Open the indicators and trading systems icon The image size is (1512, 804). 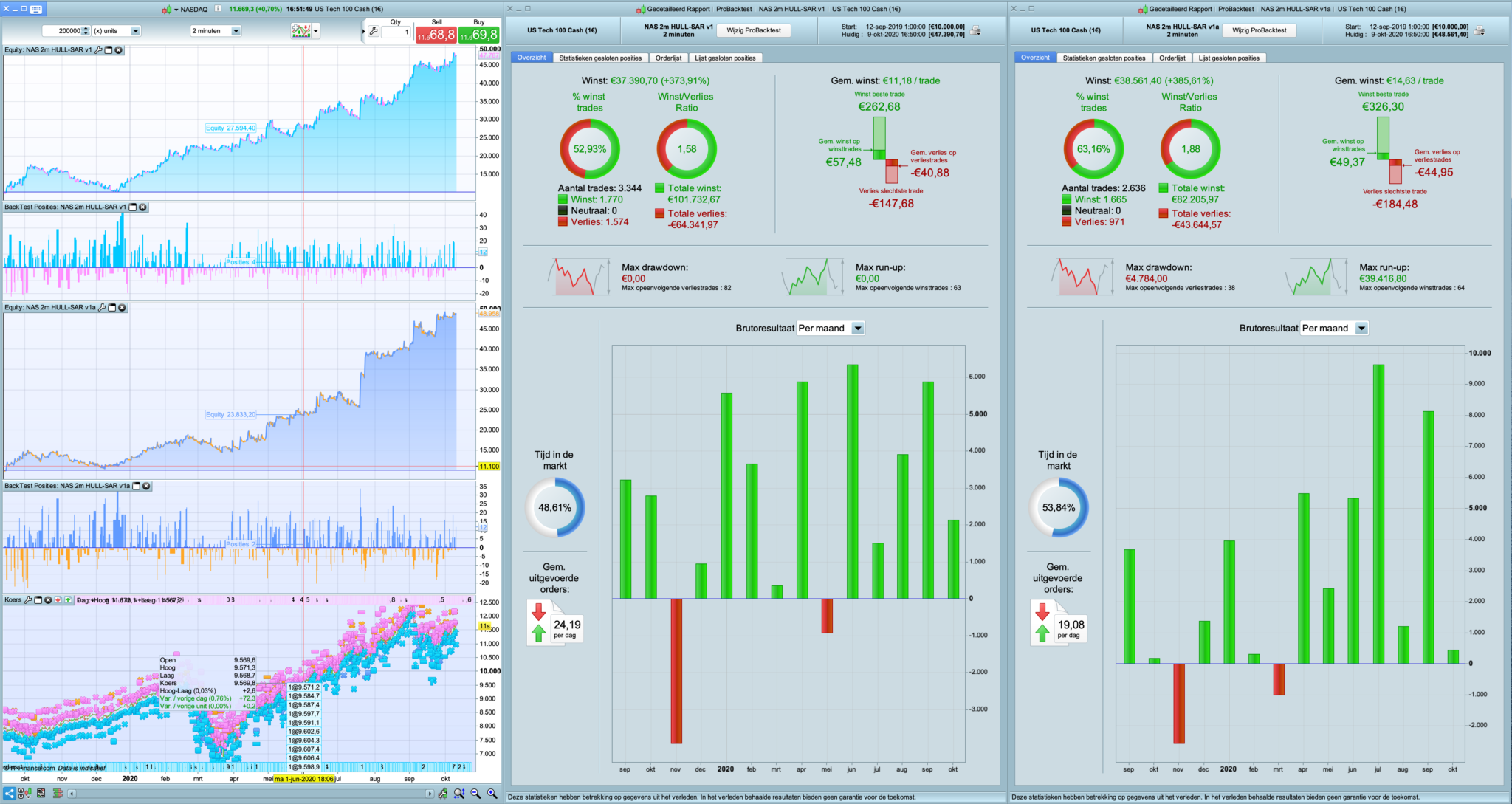(300, 31)
